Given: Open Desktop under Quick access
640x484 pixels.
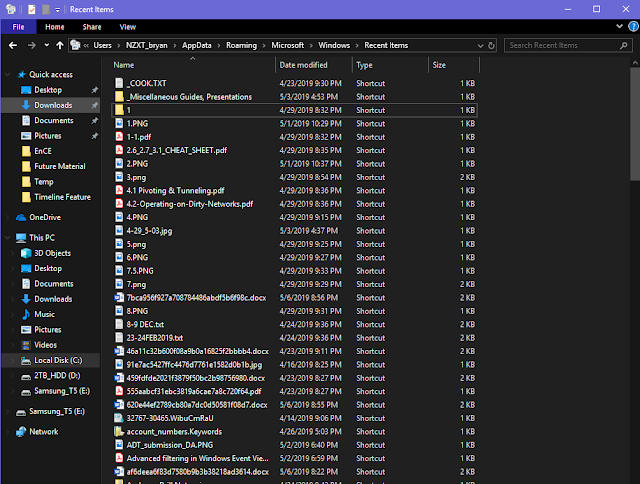Looking at the screenshot, I should 48,90.
